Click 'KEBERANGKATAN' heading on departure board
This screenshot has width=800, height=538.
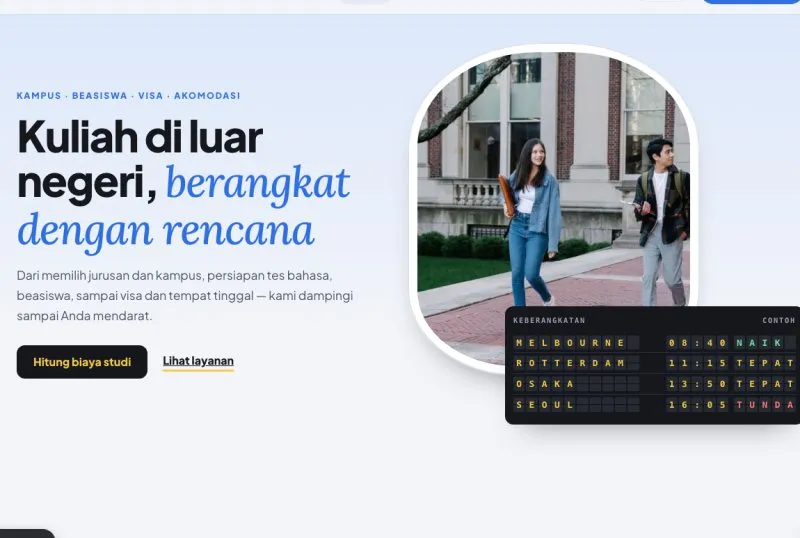549,321
